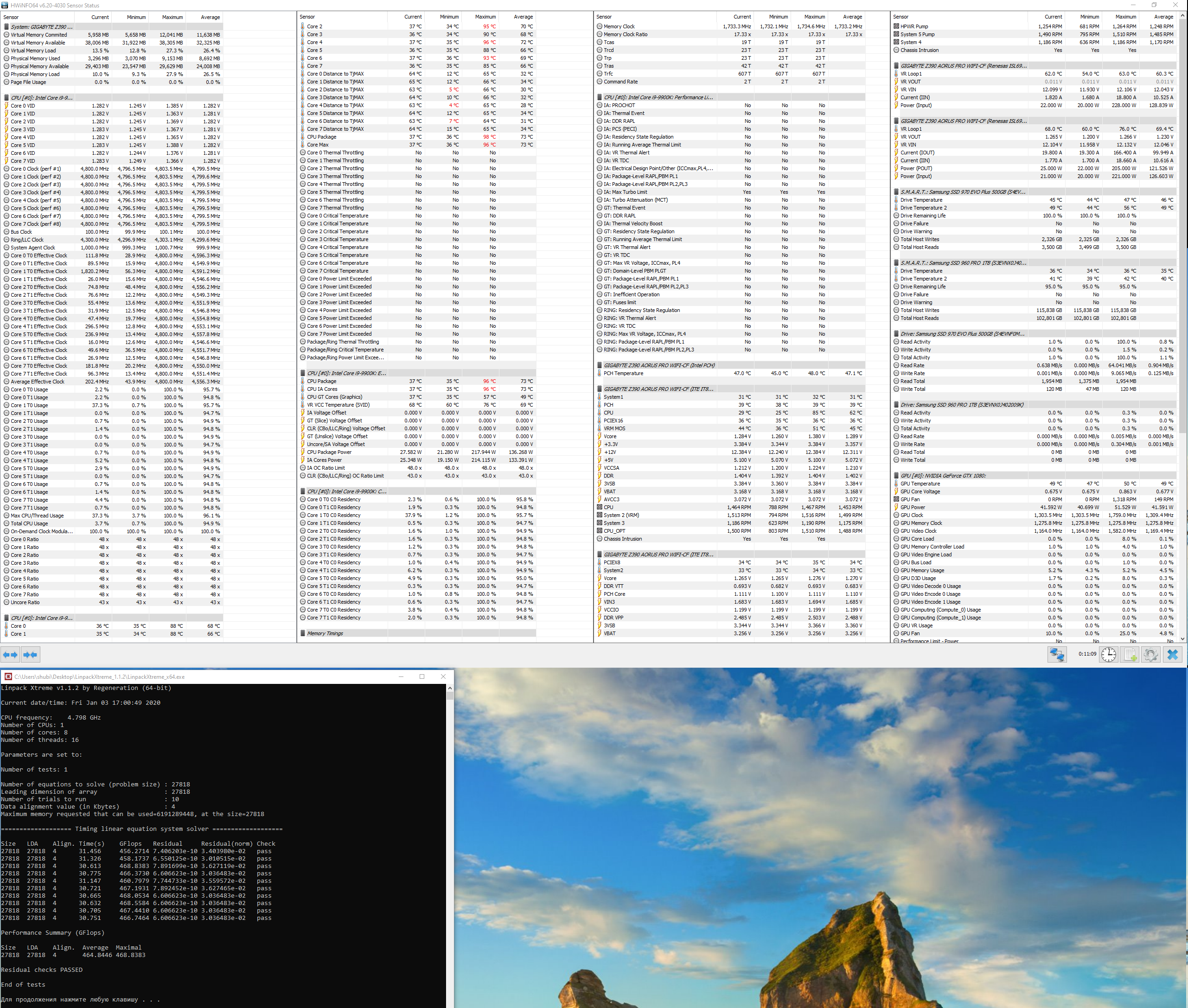Click the expand sensor columns arrows button

coord(10,655)
